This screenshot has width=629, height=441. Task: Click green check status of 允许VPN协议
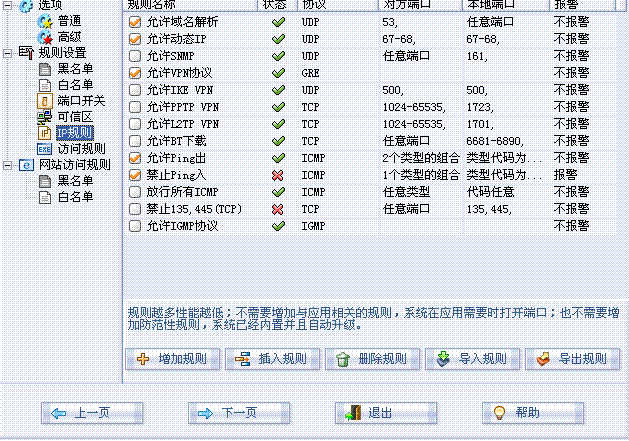point(278,73)
